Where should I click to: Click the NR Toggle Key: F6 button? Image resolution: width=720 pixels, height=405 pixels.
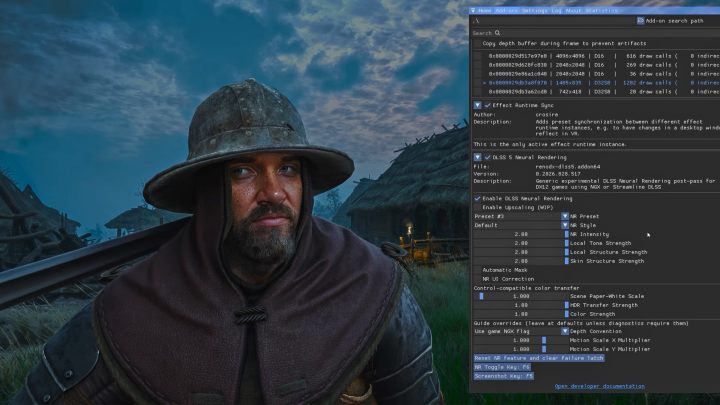[x=502, y=367]
